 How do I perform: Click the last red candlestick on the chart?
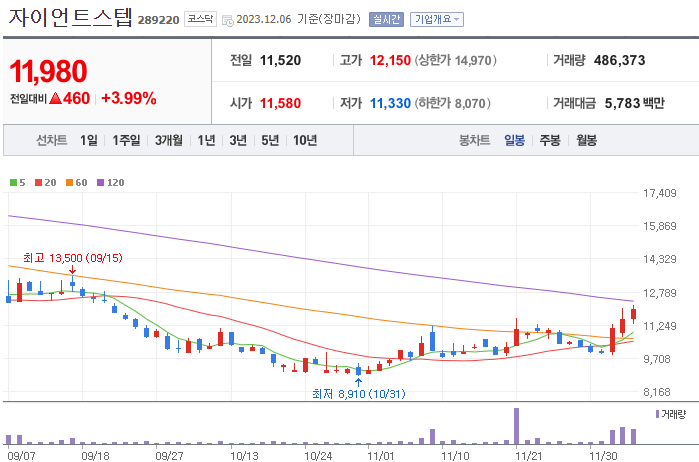[633, 314]
